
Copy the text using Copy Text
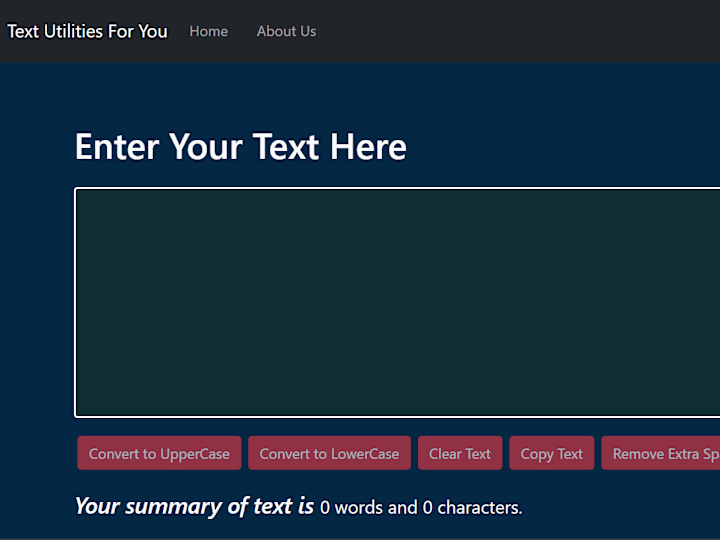click(551, 453)
